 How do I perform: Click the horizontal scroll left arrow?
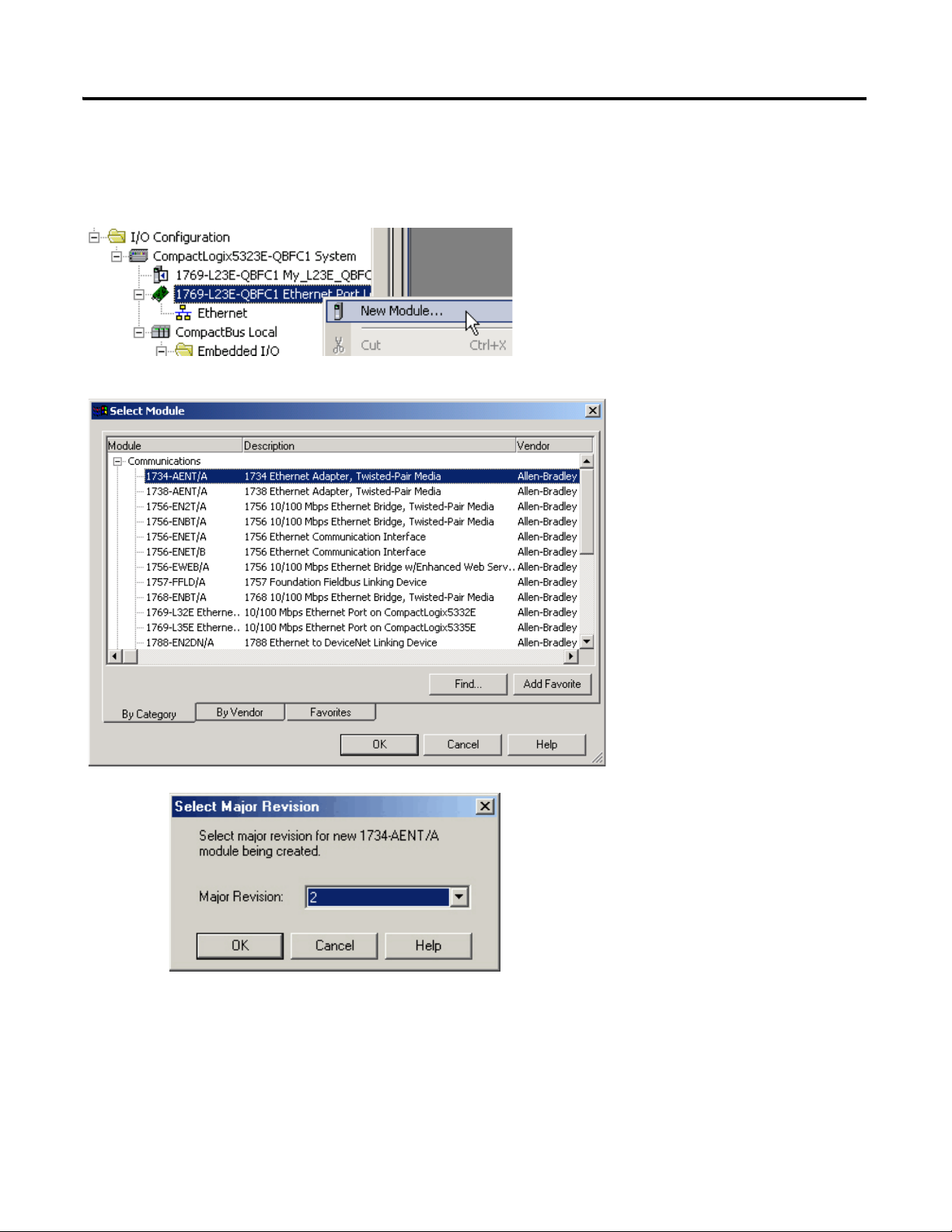tap(114, 657)
